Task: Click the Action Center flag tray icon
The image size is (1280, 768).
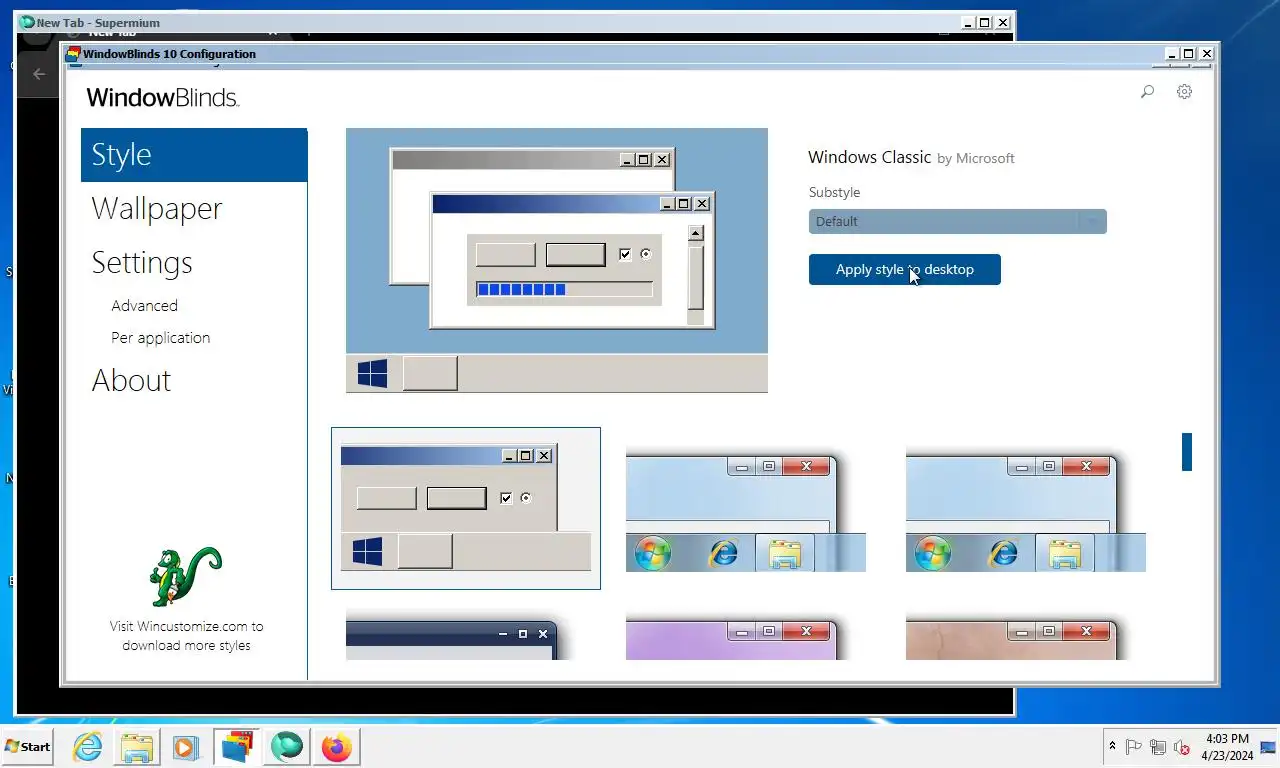Action: tap(1134, 747)
